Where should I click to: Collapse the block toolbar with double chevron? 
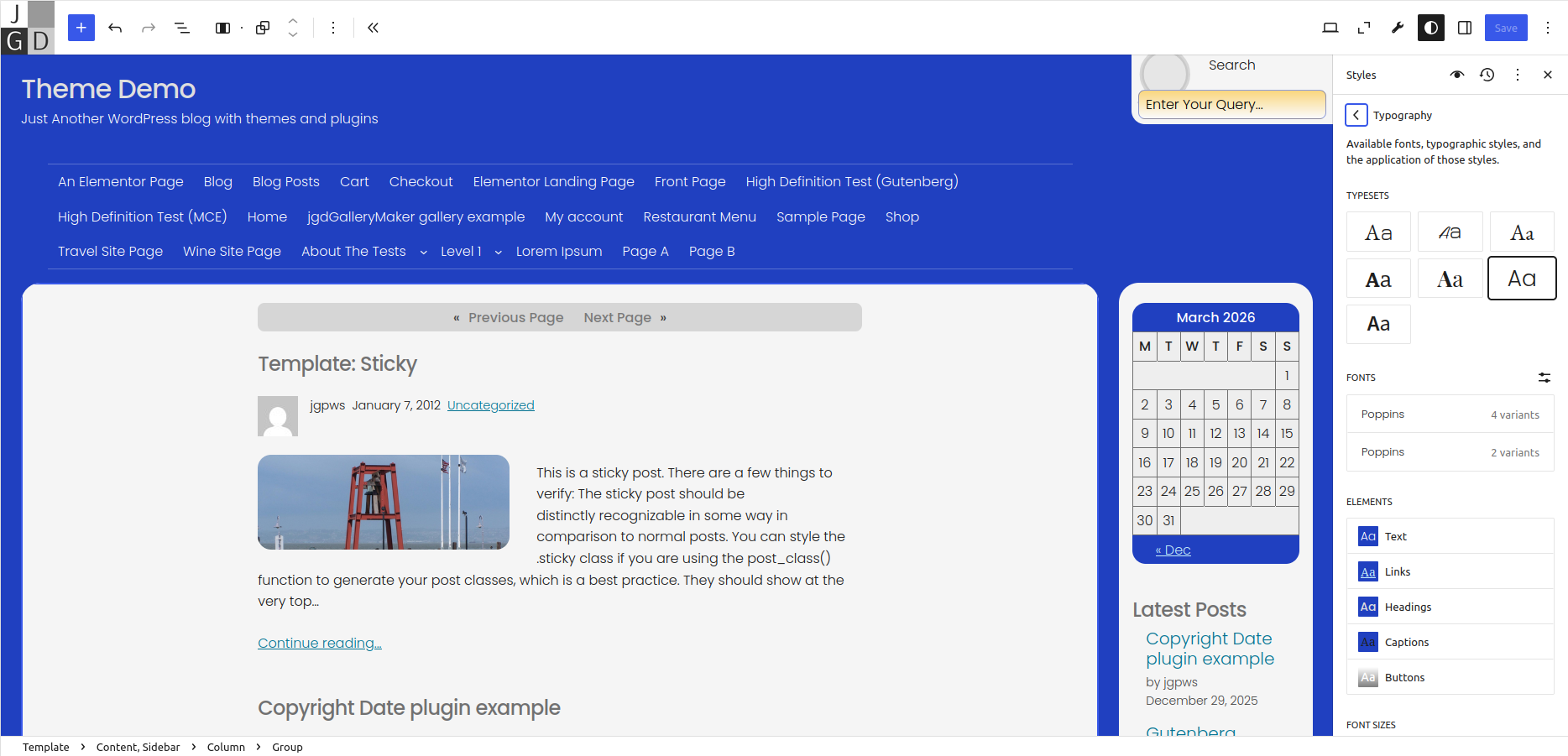pyautogui.click(x=373, y=28)
